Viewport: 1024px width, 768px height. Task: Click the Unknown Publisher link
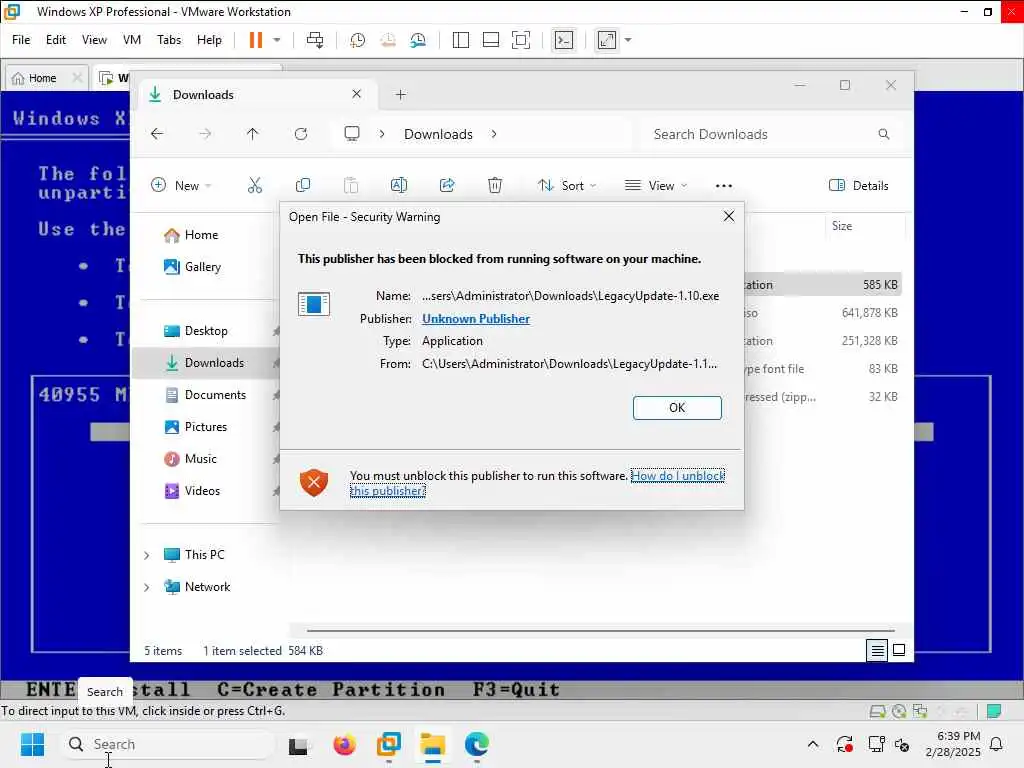pos(476,319)
